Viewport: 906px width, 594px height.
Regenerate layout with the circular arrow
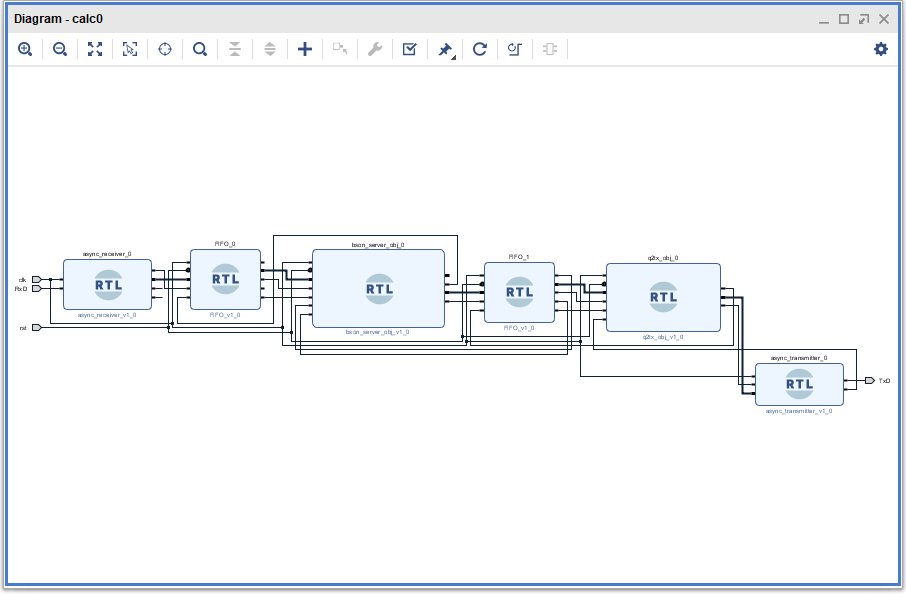[x=480, y=49]
